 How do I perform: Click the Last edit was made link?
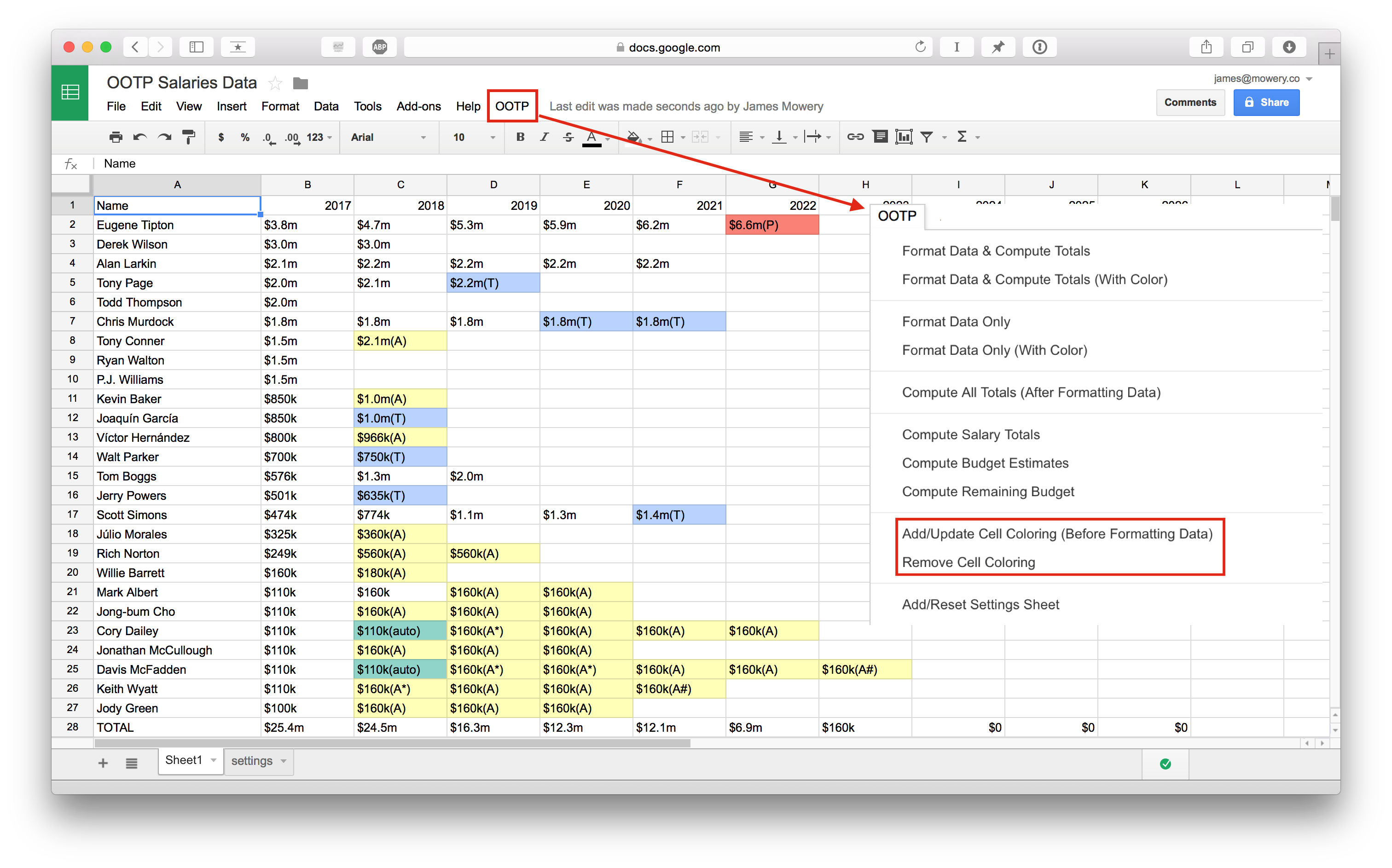(x=686, y=106)
